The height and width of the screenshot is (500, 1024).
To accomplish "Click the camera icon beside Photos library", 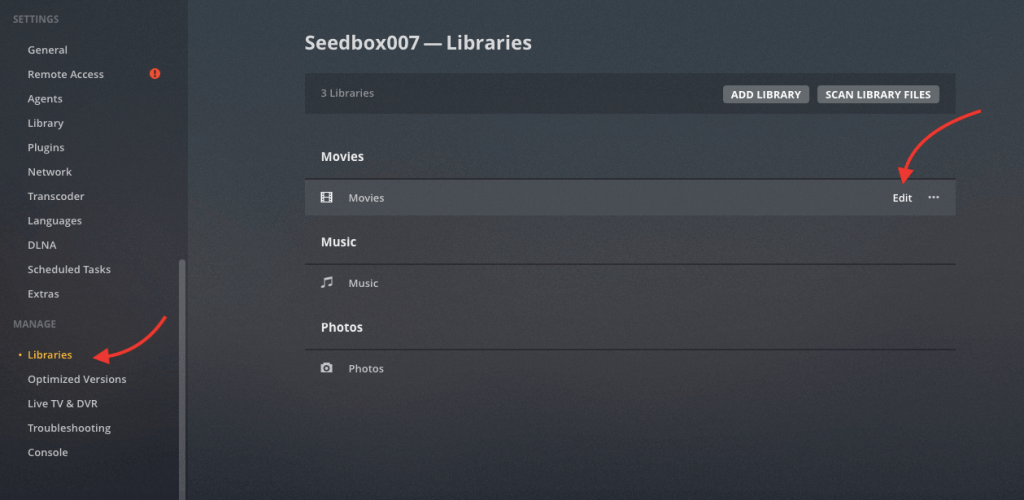I will [x=326, y=368].
